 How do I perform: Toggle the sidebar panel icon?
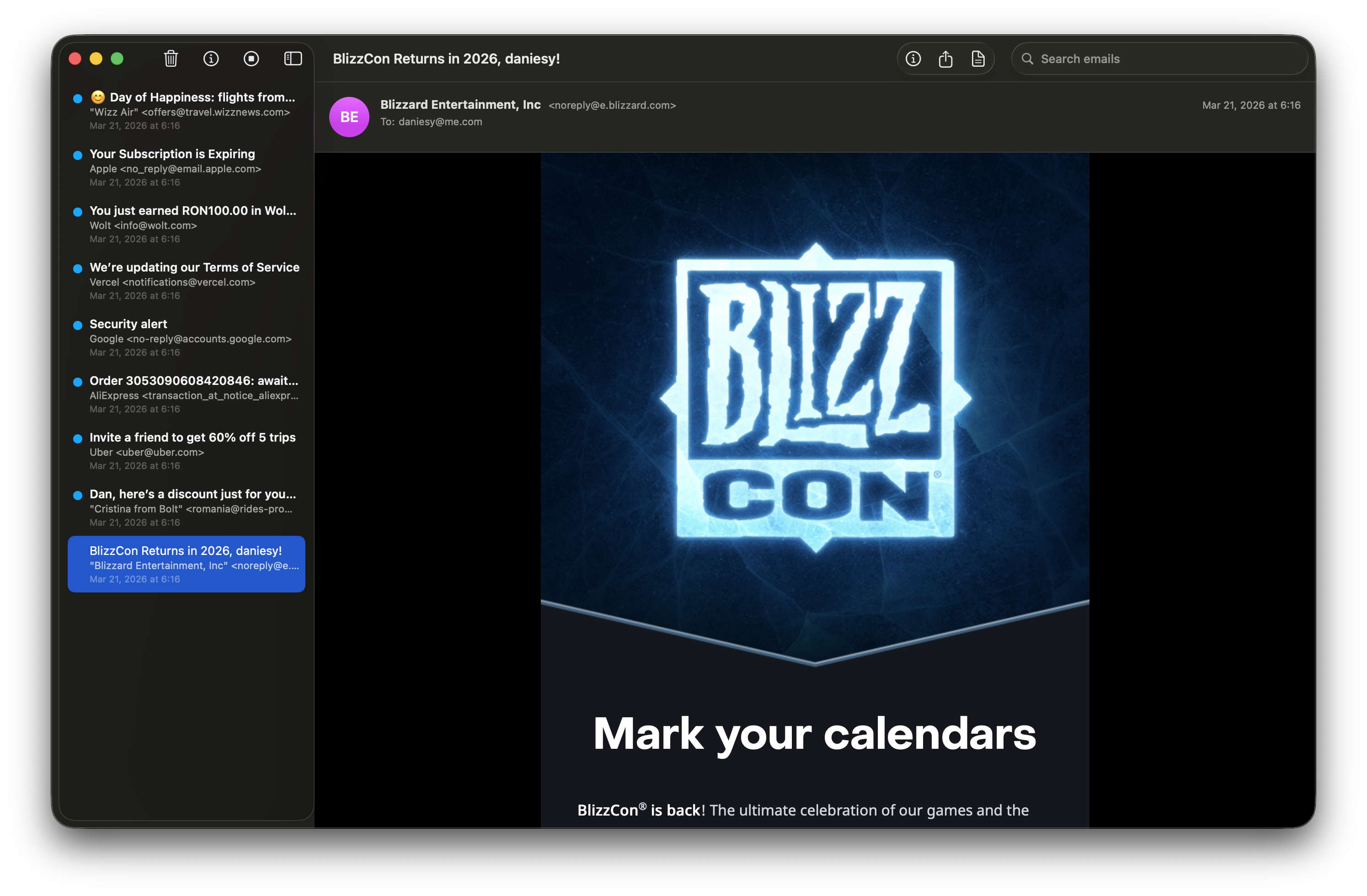point(293,59)
